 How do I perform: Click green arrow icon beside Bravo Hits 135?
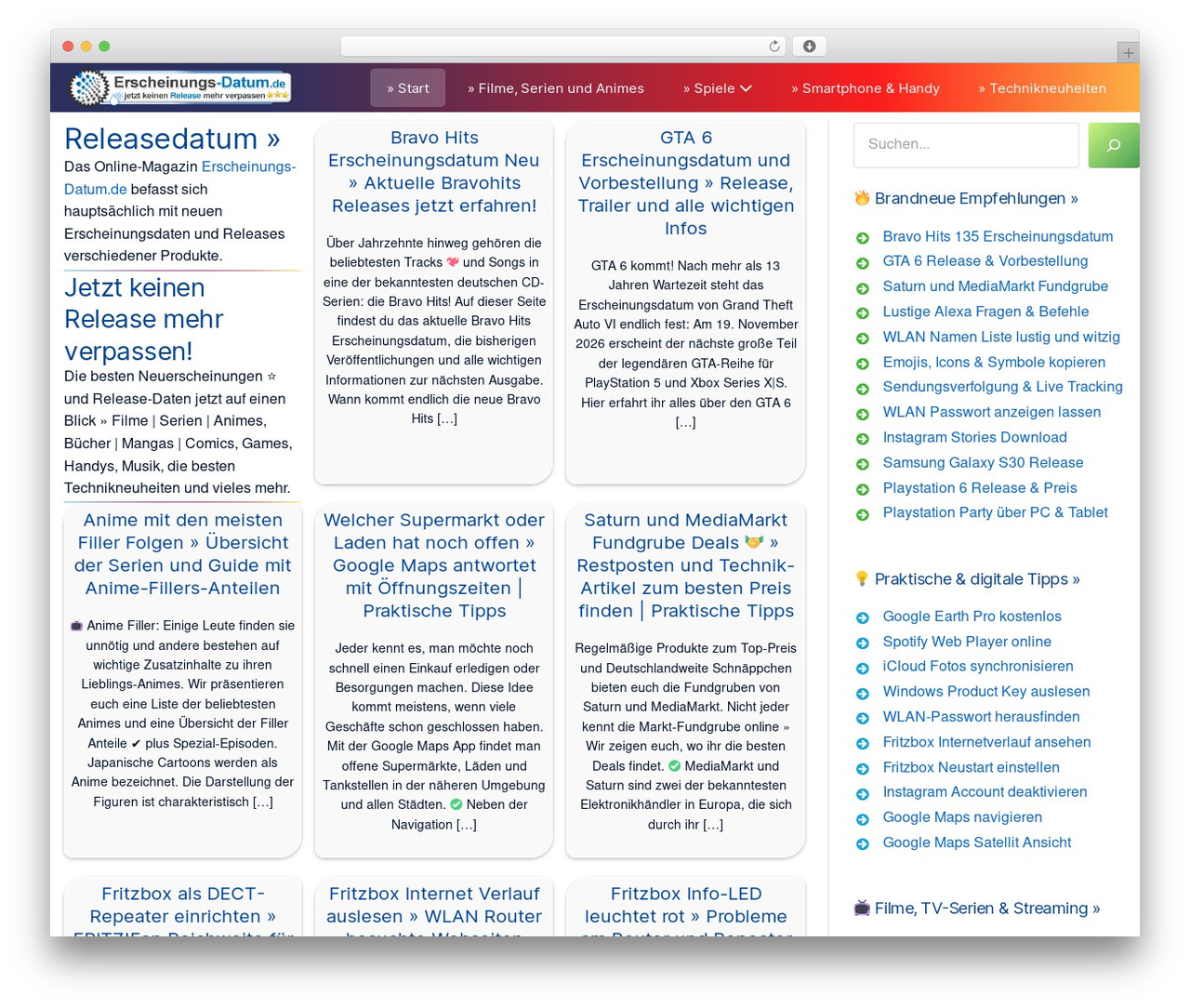(863, 238)
